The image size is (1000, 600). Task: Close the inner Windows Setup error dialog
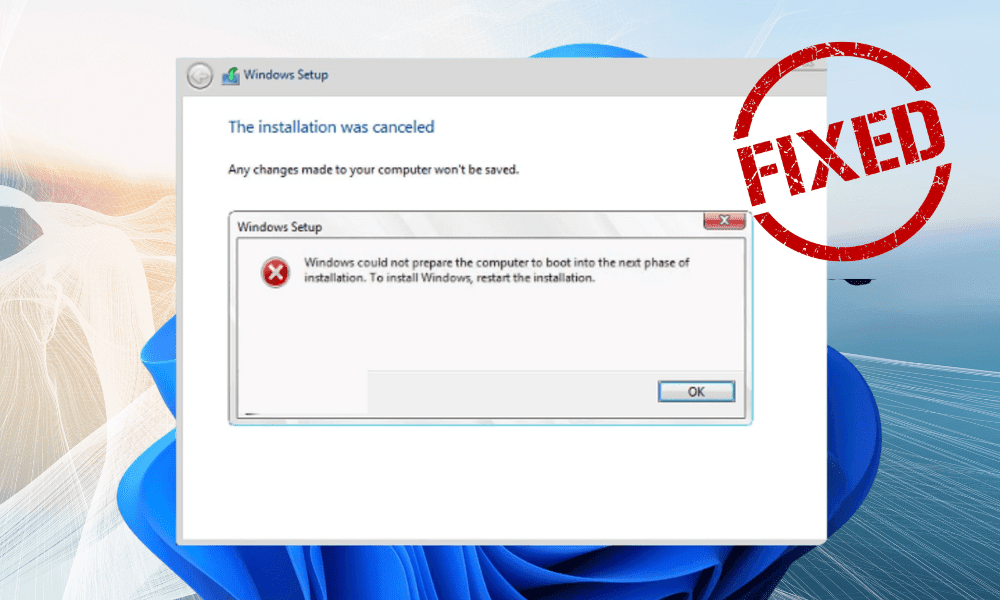point(724,221)
